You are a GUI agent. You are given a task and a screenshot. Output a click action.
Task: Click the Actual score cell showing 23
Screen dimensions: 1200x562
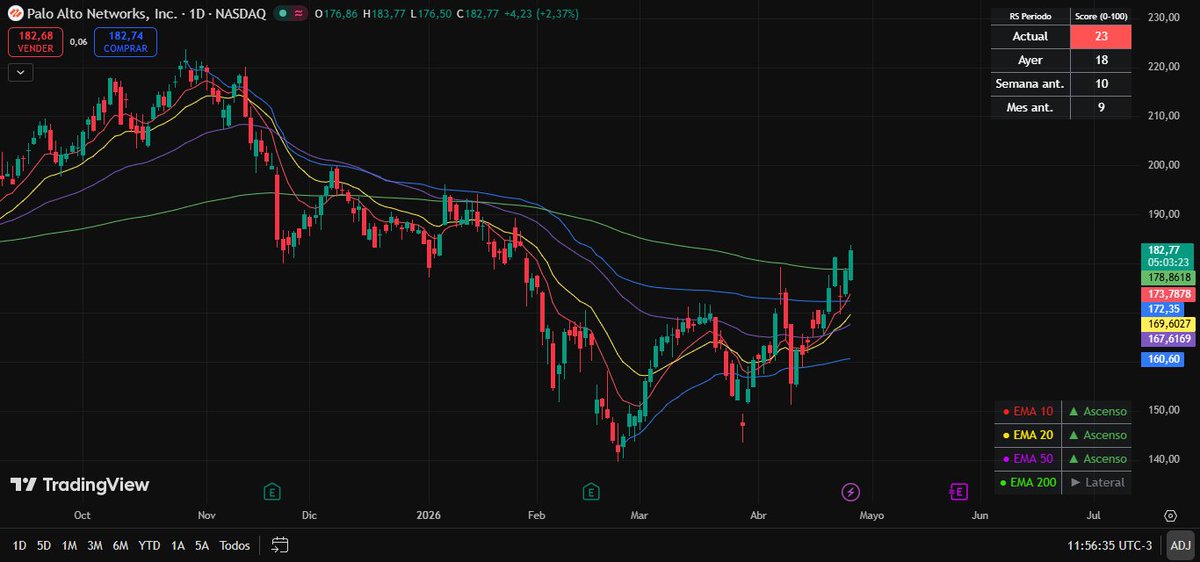point(1101,37)
